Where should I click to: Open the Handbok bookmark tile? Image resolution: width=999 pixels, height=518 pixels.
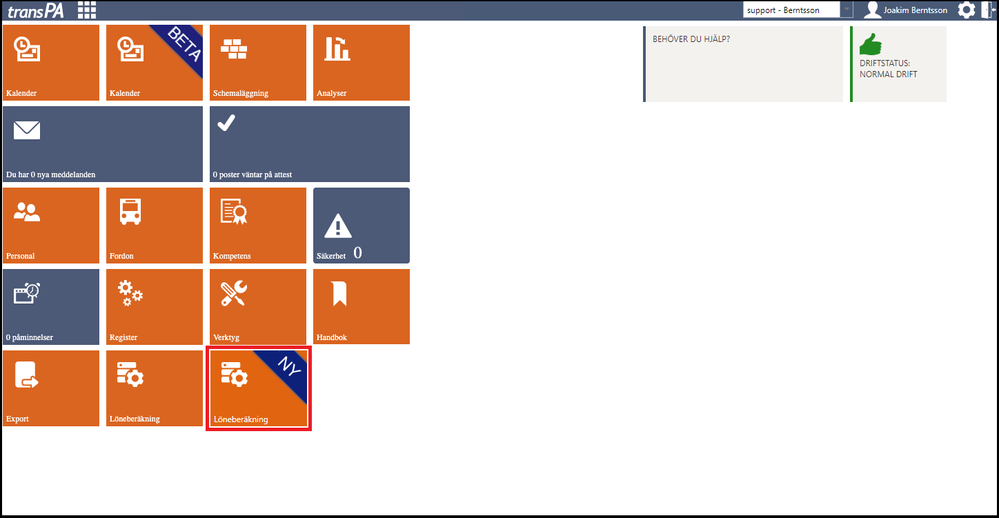pyautogui.click(x=361, y=306)
